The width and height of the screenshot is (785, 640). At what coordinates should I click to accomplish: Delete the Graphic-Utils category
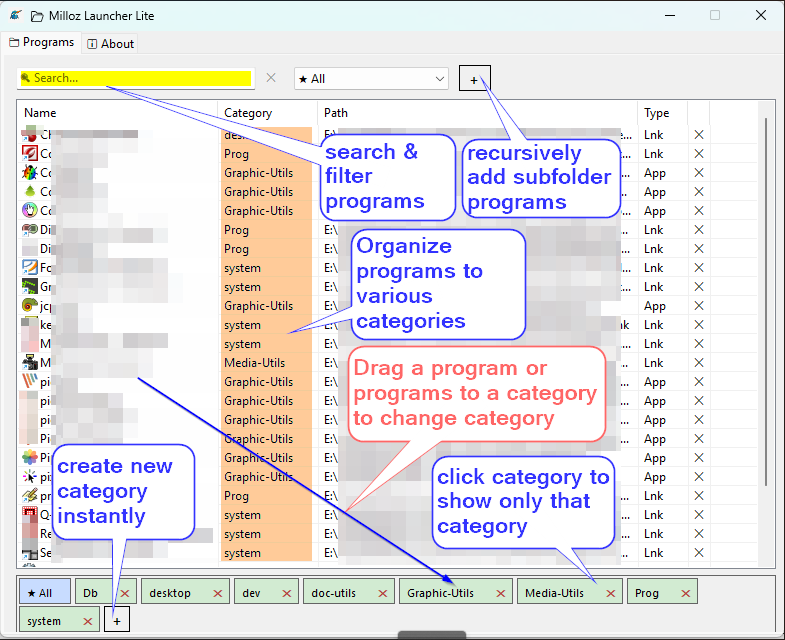tap(501, 593)
